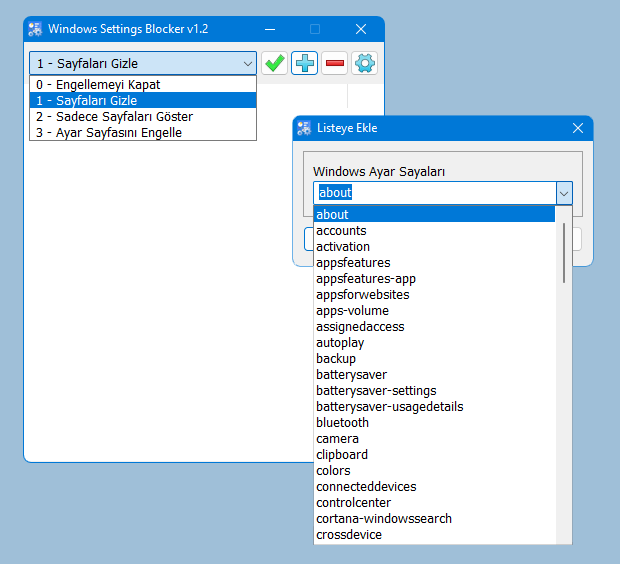Select 'apps-volume' list entry
620x564 pixels.
435,310
